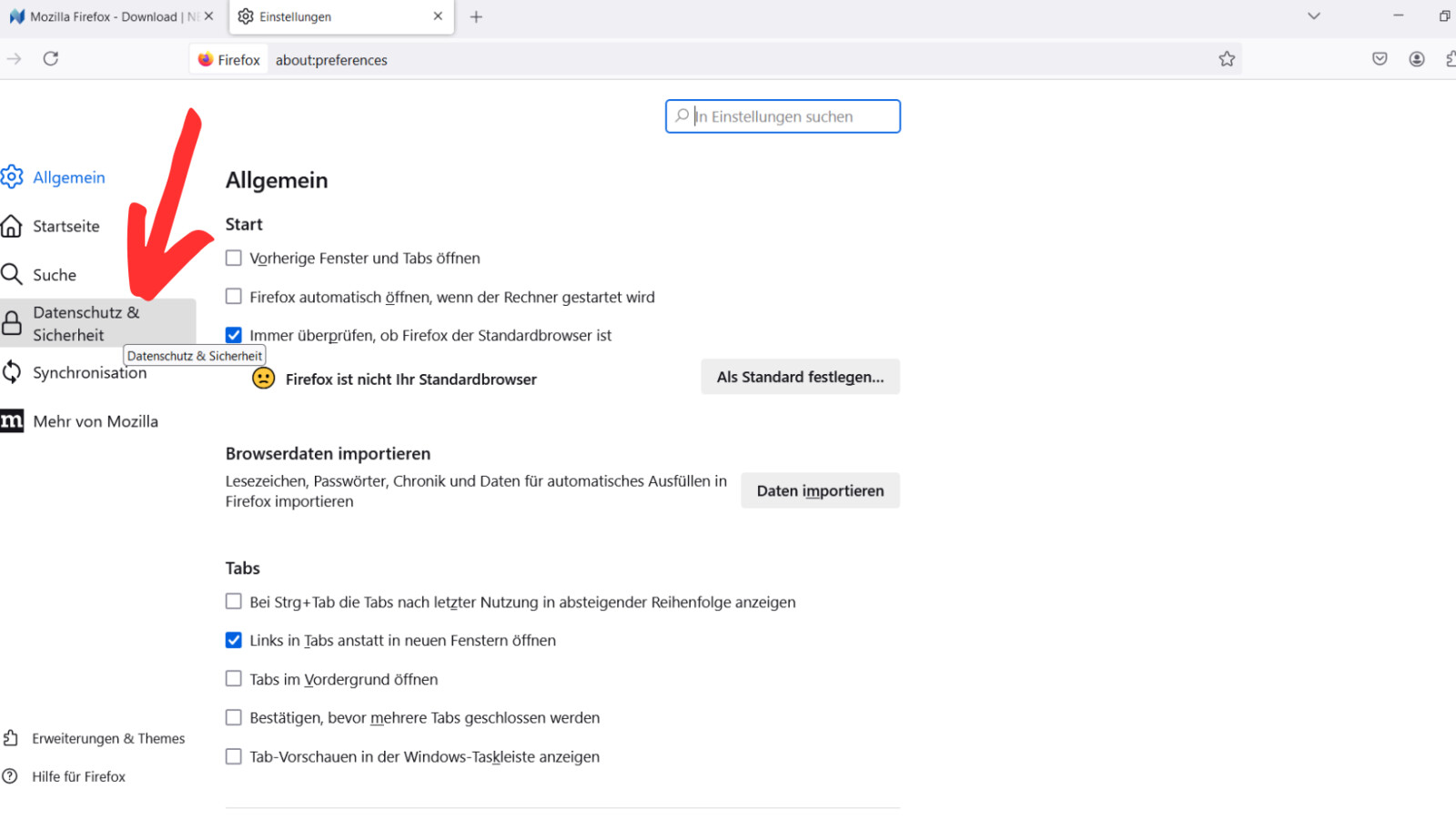Click the sad face emoji icon
This screenshot has height=819, width=1456.
click(263, 378)
